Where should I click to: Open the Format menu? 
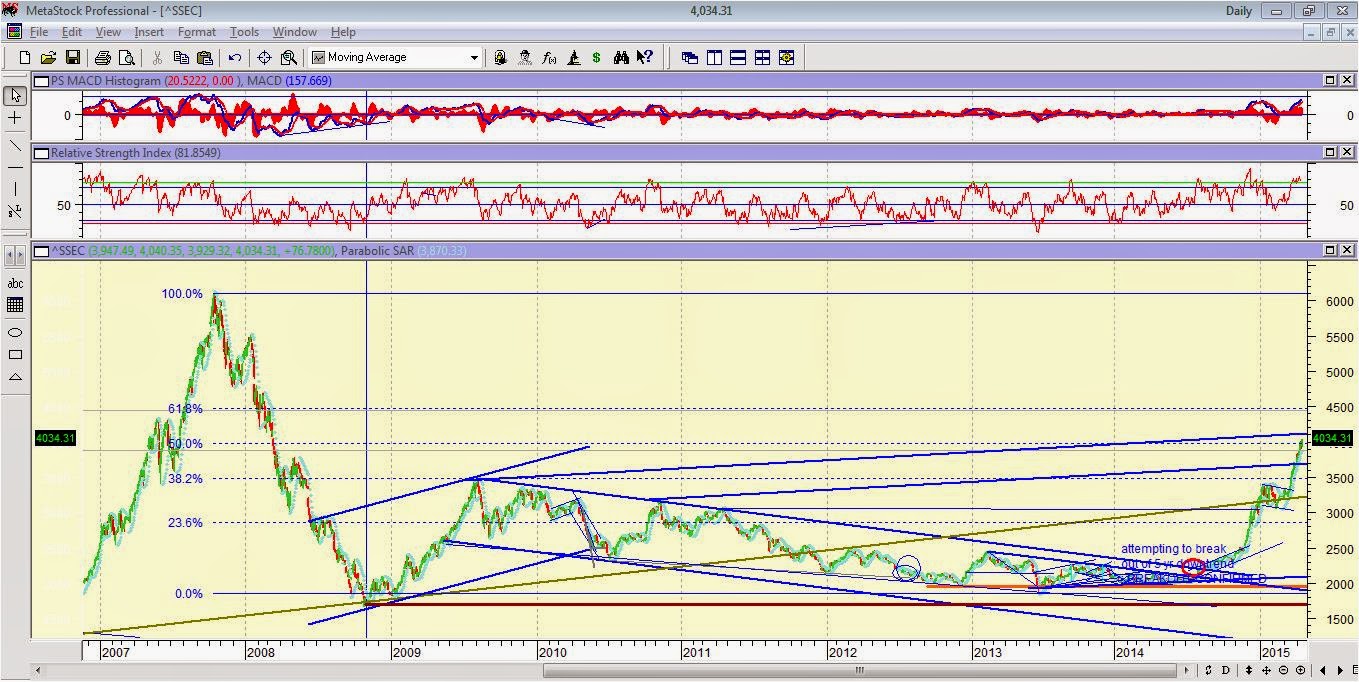[197, 33]
